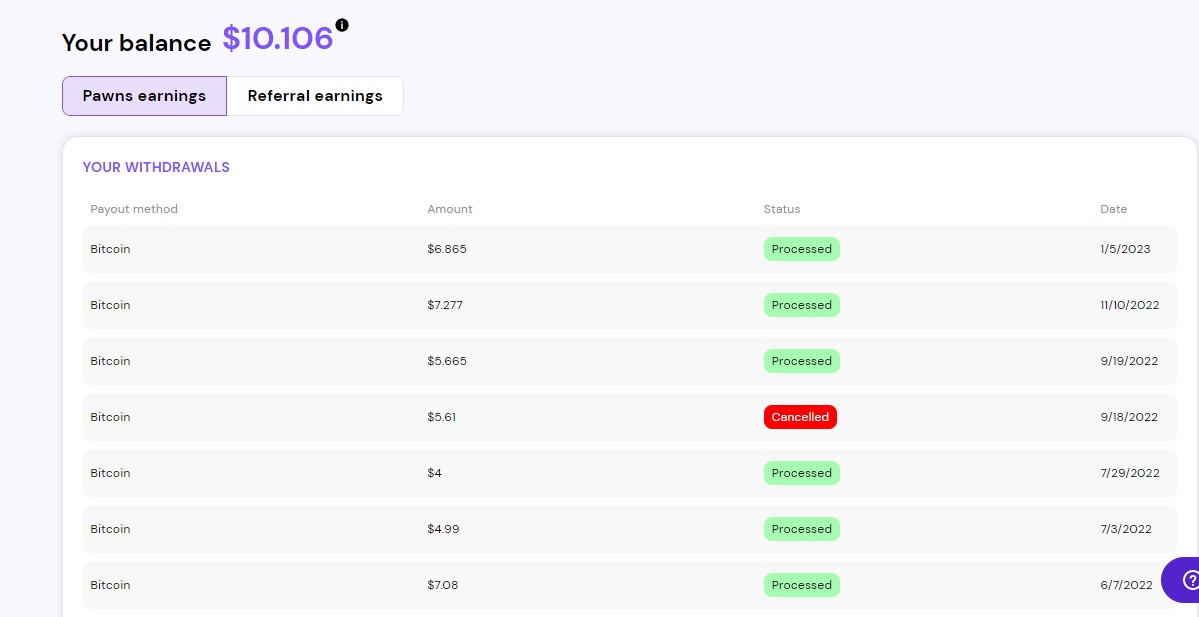The image size is (1199, 617).
Task: Click the $5.61 cancelled withdrawal amount
Action: coord(441,417)
